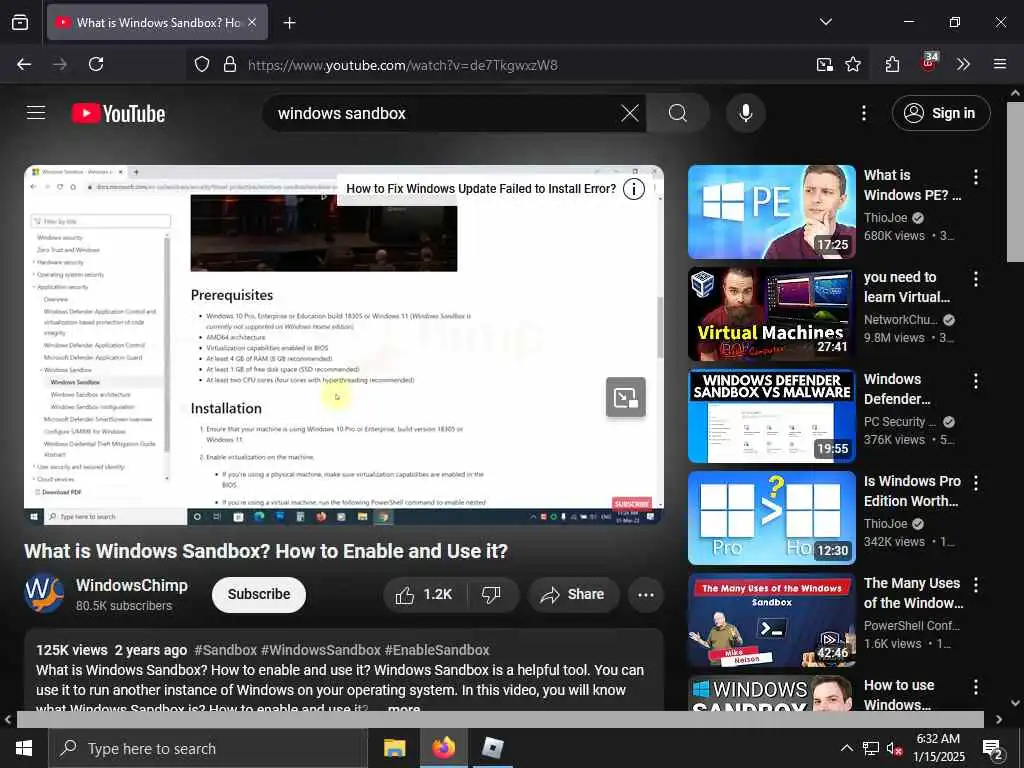Open YouTube settings three-dot menu
1024x768 pixels.
pyautogui.click(x=863, y=113)
